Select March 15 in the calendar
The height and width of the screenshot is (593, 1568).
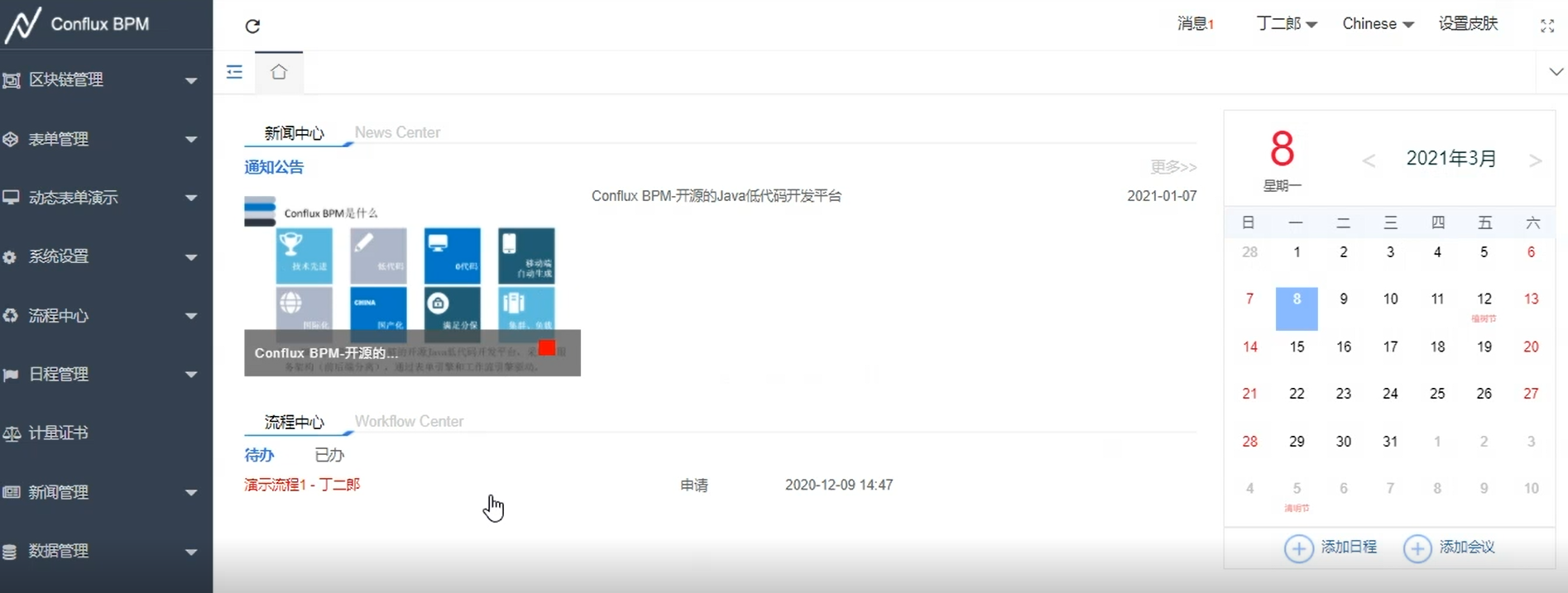coord(1297,347)
